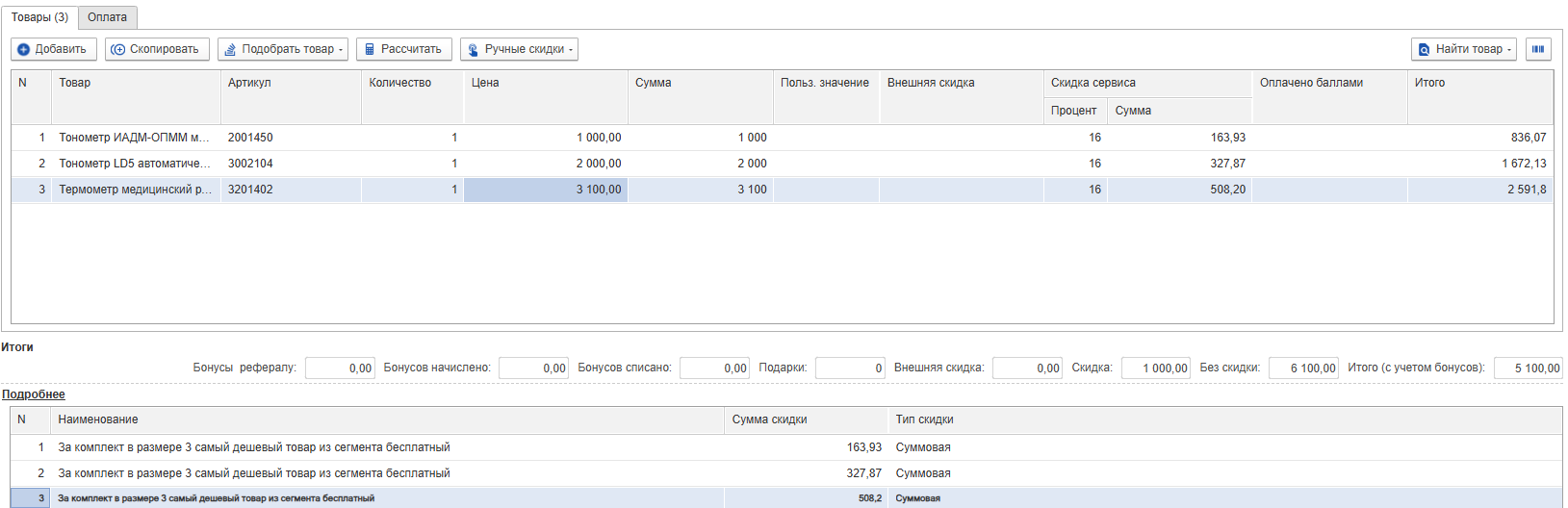Click total cell 1 672,13
Viewport: 1568px width, 508px height.
tap(1480, 164)
